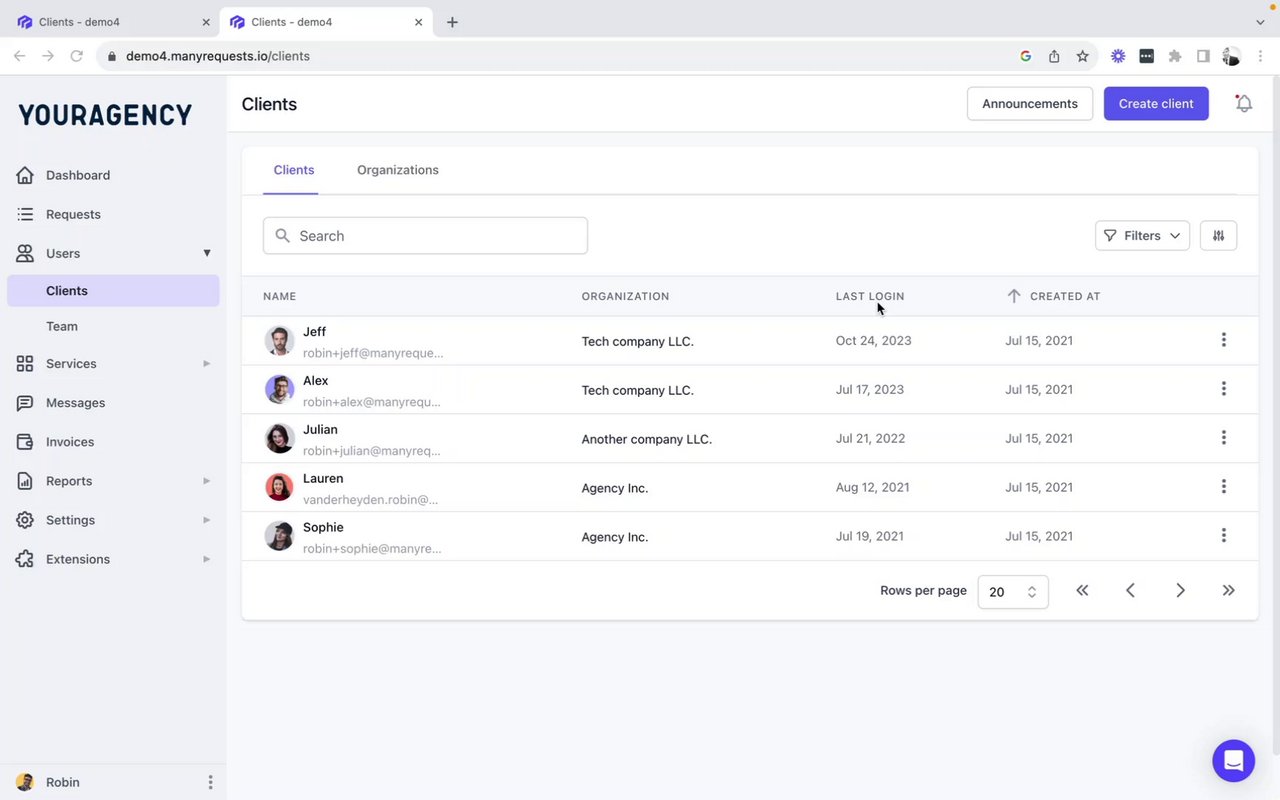Open the Team page in sidebar
The width and height of the screenshot is (1280, 800).
(x=62, y=326)
